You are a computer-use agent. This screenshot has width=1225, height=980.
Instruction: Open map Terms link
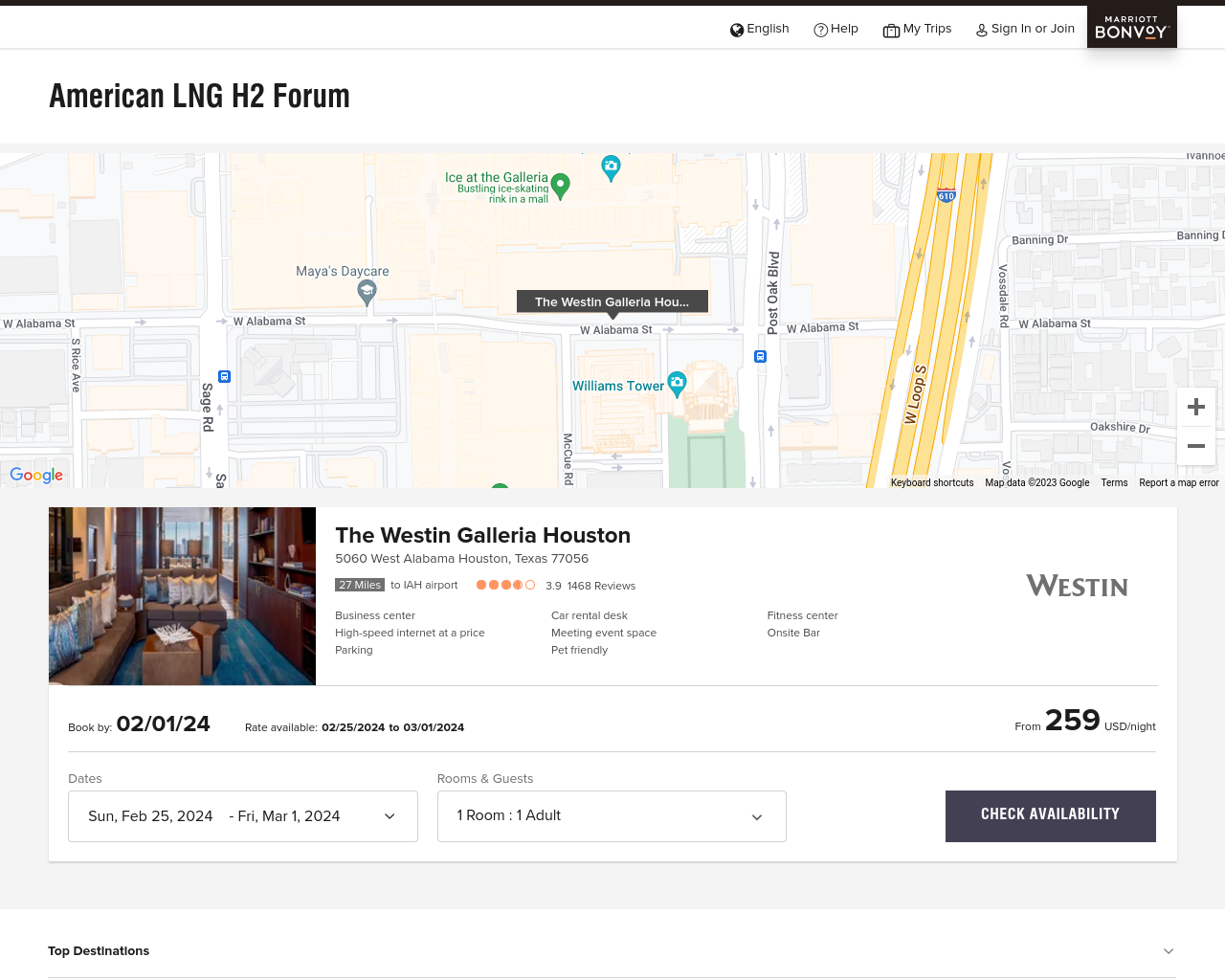1114,482
